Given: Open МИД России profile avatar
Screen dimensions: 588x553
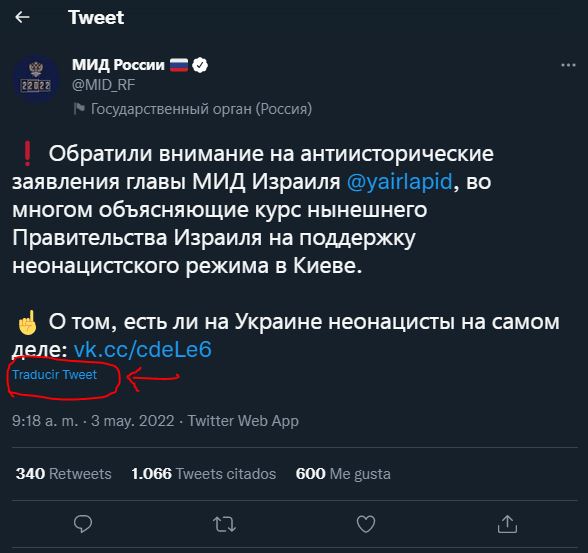Looking at the screenshot, I should [36, 79].
